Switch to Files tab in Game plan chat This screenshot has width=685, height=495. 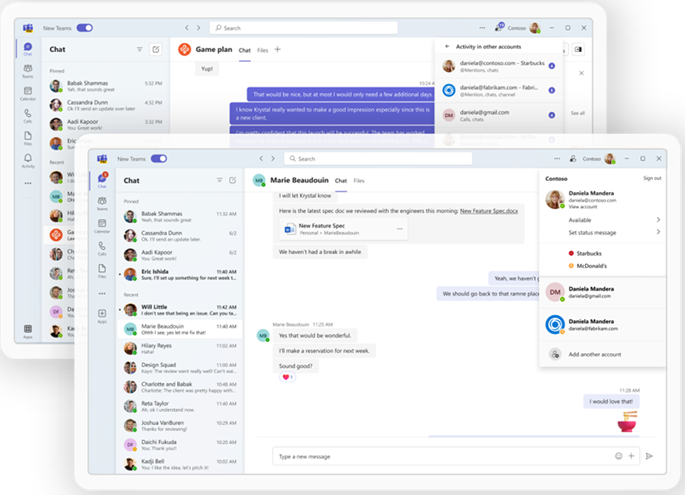(263, 50)
